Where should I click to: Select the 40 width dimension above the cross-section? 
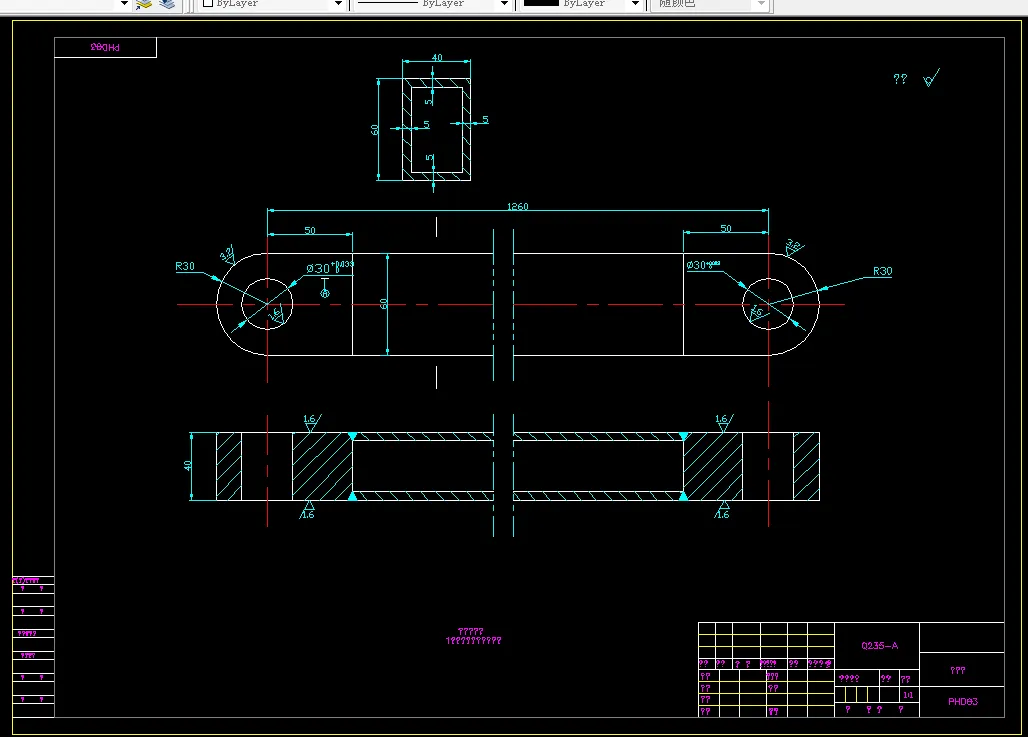click(x=437, y=58)
